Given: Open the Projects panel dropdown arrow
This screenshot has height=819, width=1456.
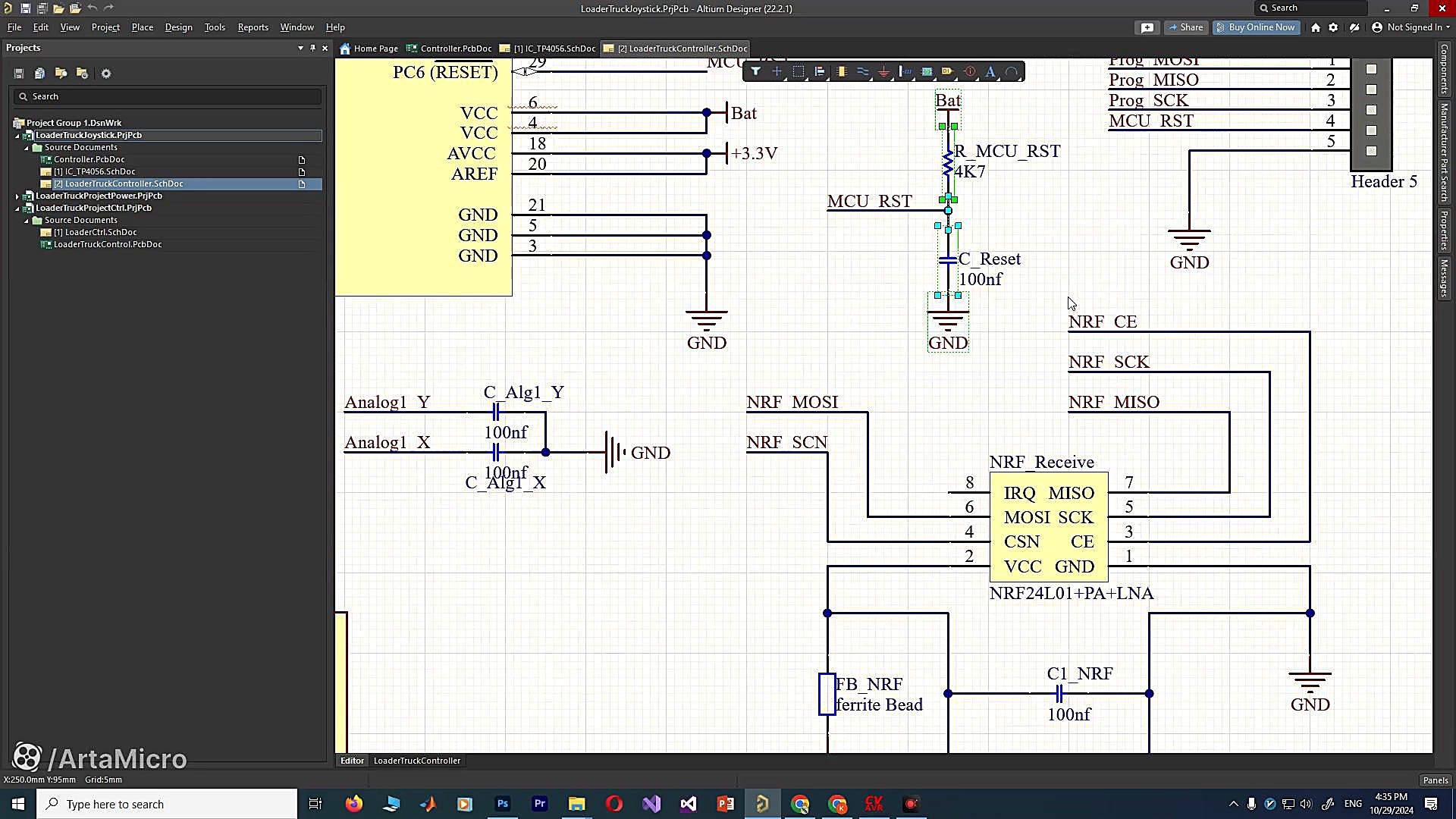Looking at the screenshot, I should click(x=300, y=48).
